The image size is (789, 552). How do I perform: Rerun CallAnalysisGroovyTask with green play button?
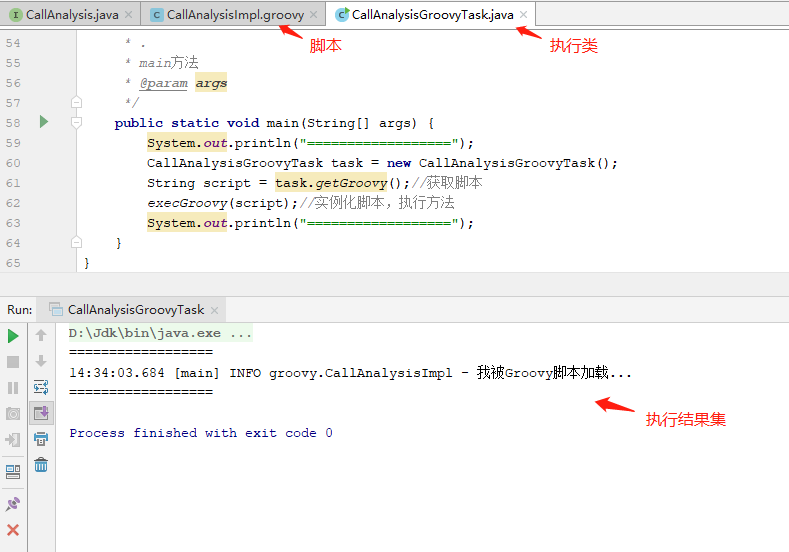pos(13,336)
